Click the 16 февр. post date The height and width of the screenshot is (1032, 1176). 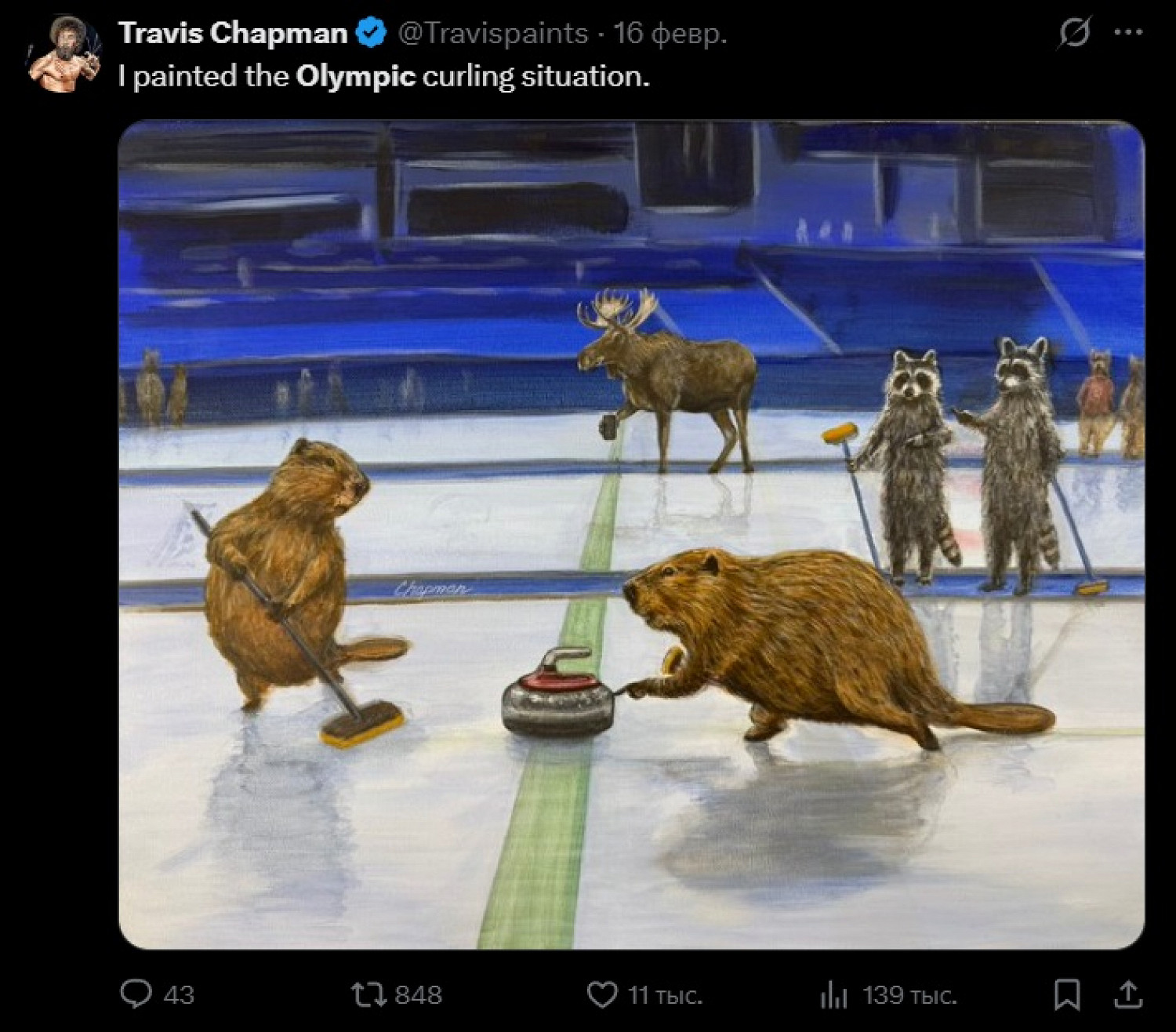670,33
